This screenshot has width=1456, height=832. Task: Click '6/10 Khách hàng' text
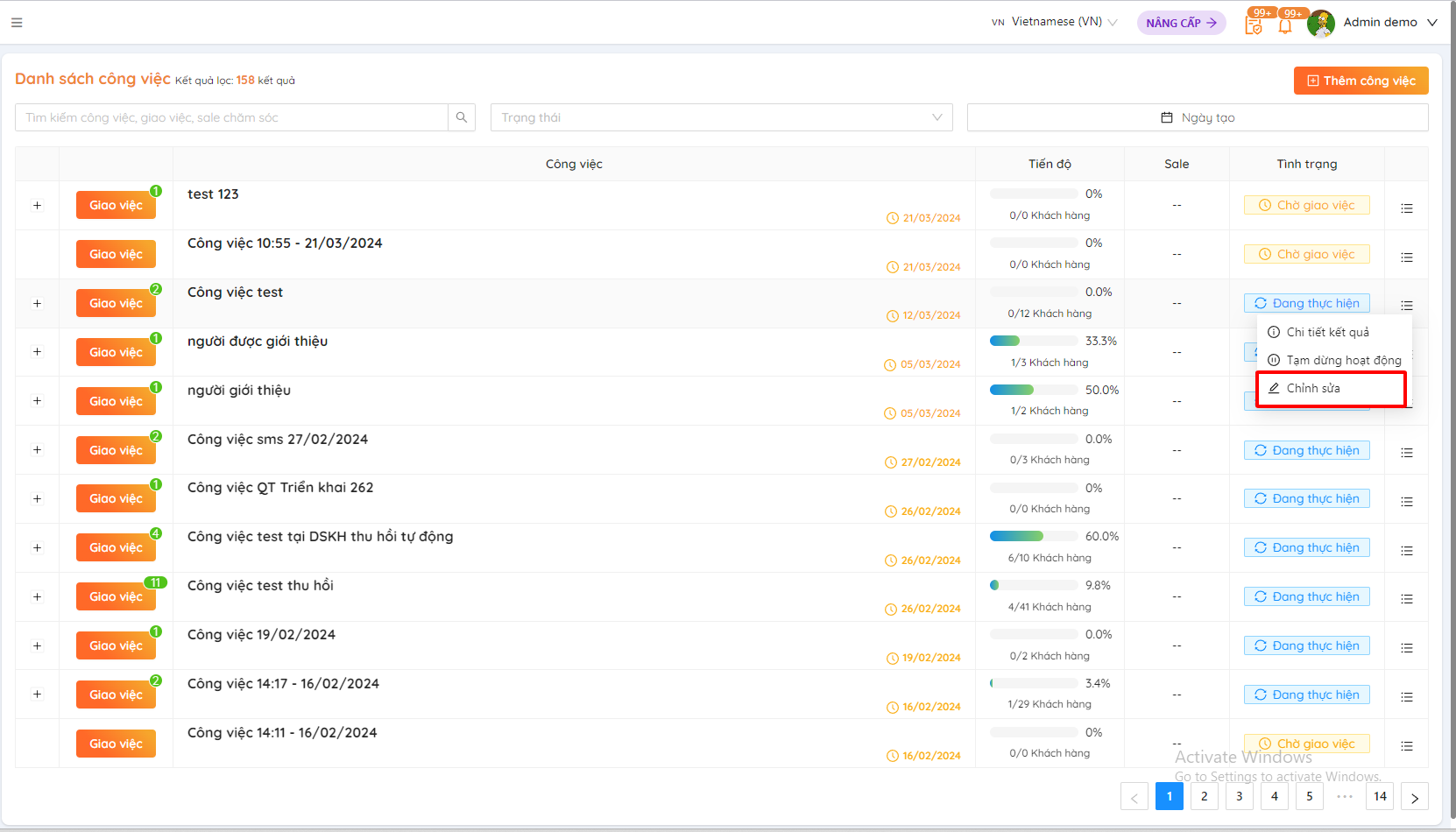[x=1050, y=558]
